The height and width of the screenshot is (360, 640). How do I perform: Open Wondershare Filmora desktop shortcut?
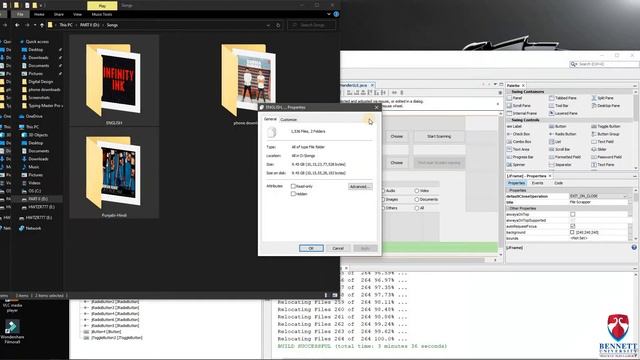[x=12, y=332]
